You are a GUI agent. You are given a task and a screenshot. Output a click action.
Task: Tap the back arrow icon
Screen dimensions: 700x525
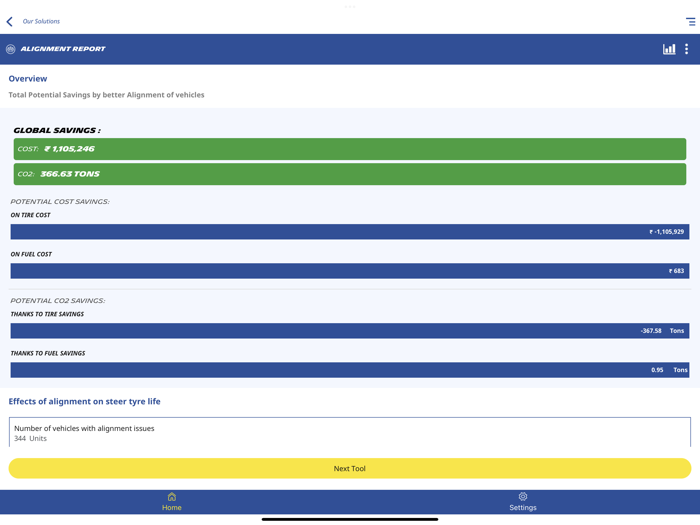[9, 21]
